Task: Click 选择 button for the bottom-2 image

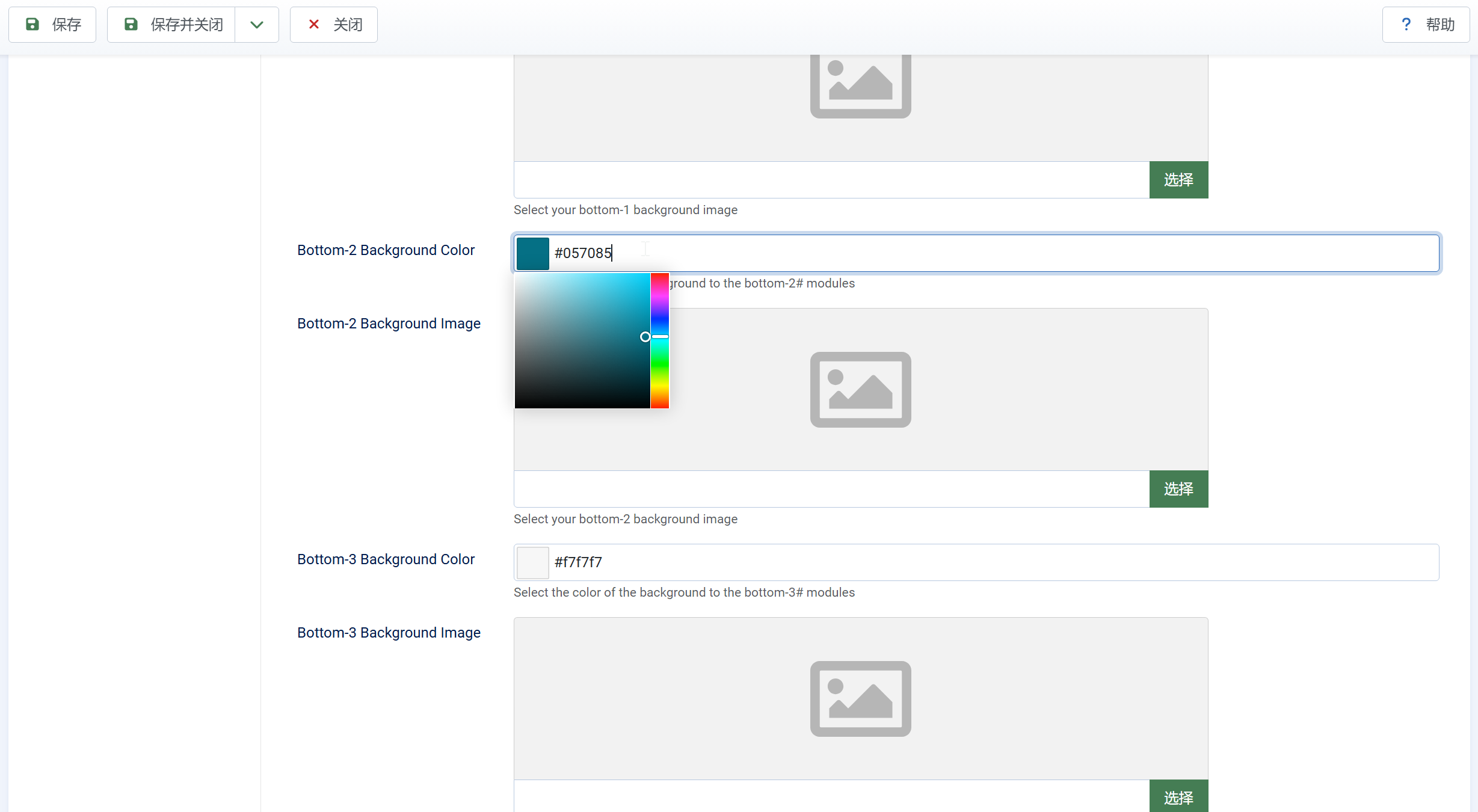Action: [1178, 489]
